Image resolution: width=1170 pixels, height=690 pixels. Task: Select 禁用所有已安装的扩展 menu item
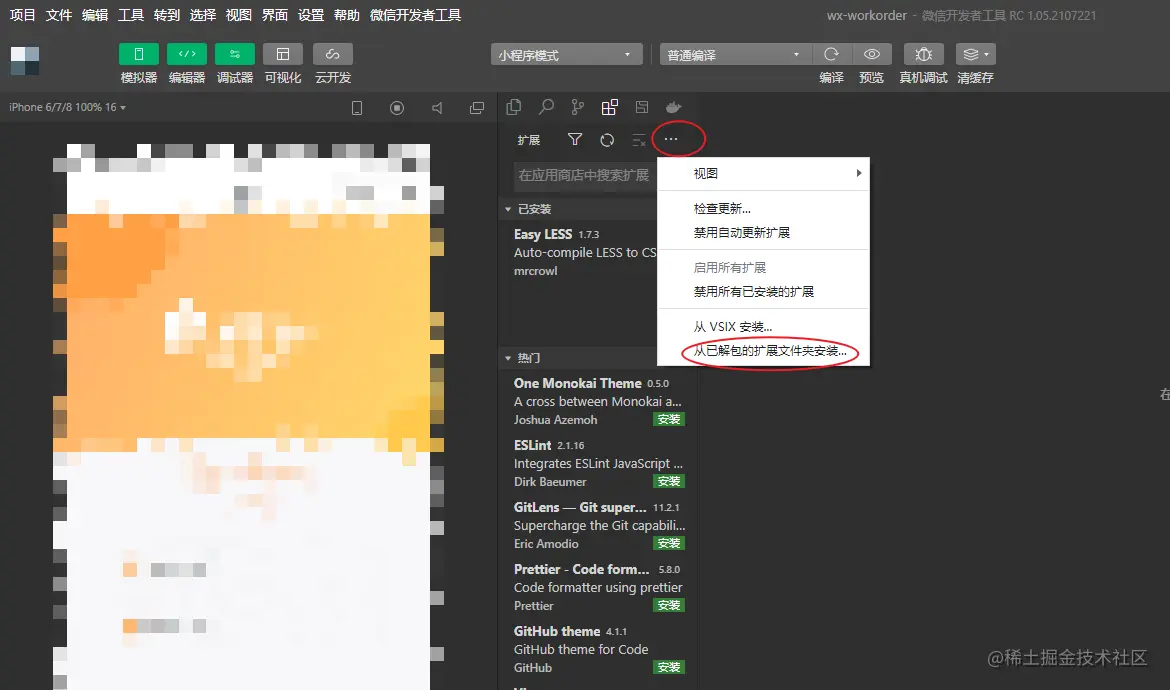pos(763,292)
